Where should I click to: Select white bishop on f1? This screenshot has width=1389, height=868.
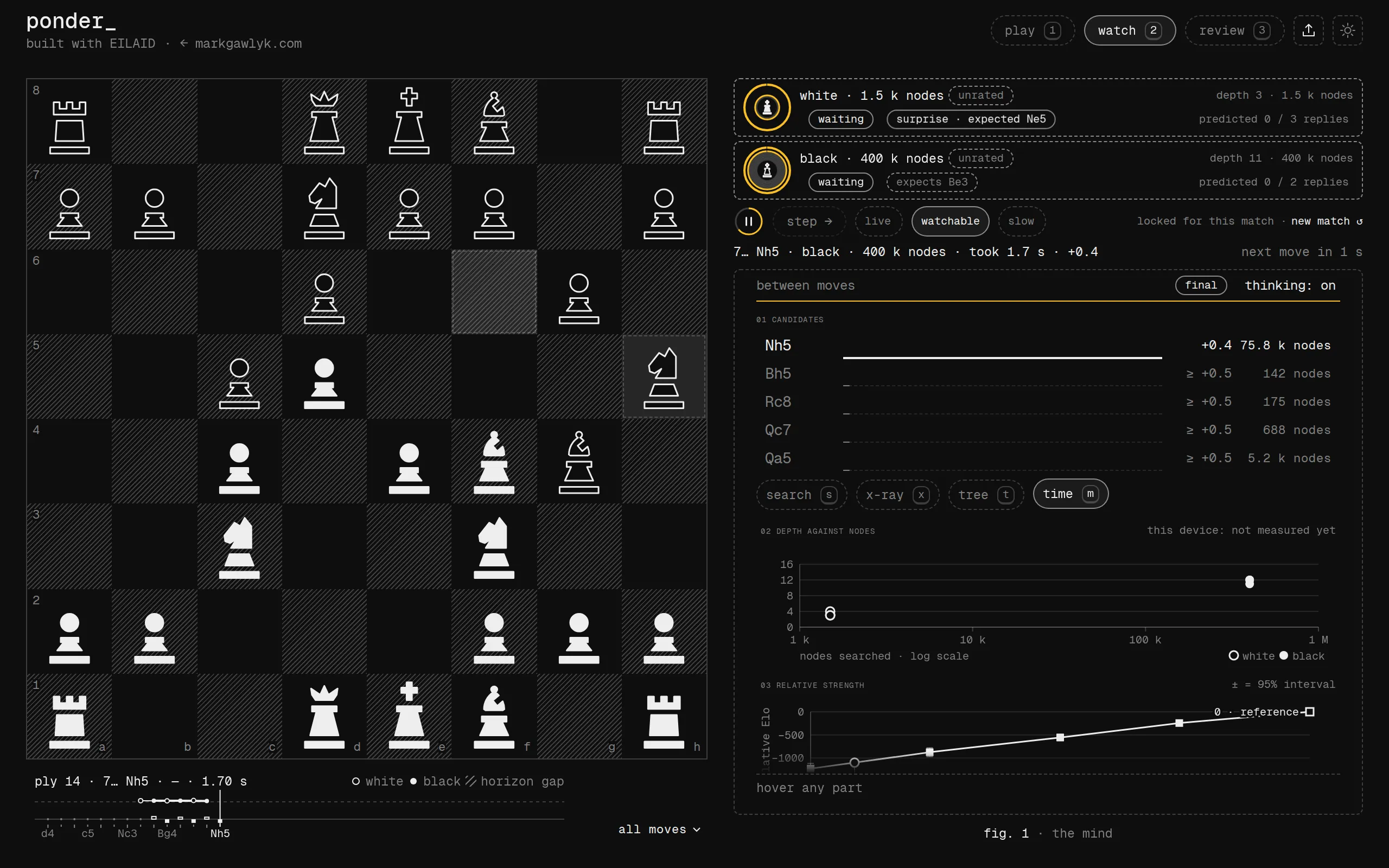pyautogui.click(x=494, y=717)
